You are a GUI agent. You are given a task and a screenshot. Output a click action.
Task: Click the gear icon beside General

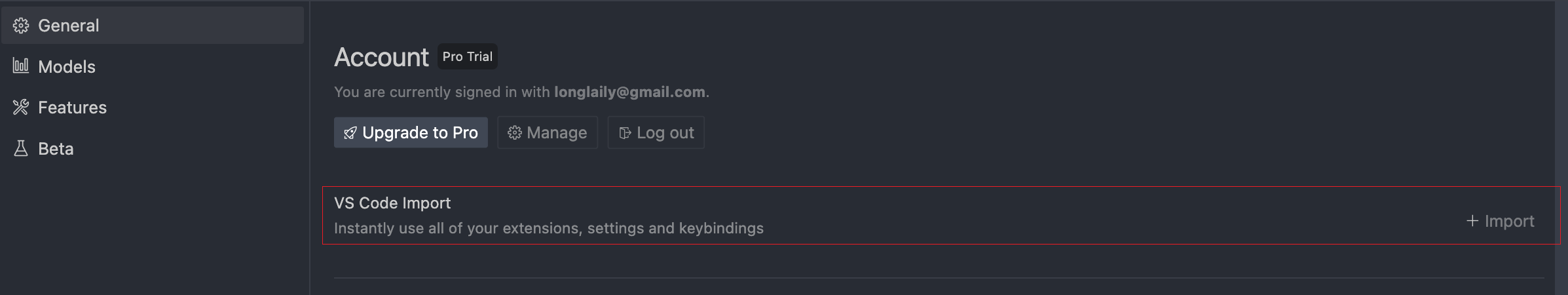tap(21, 26)
